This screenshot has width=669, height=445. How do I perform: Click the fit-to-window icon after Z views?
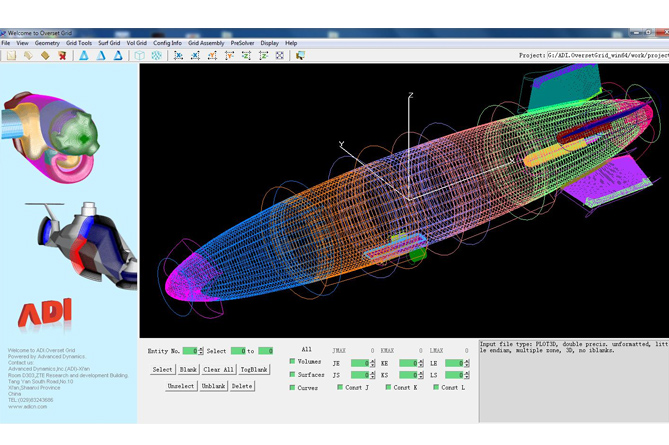tap(280, 56)
